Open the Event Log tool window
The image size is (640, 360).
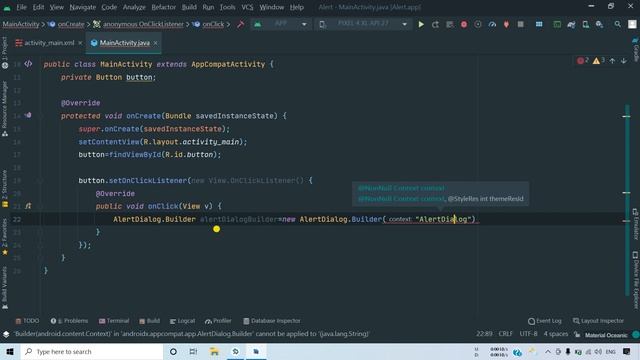coord(544,321)
